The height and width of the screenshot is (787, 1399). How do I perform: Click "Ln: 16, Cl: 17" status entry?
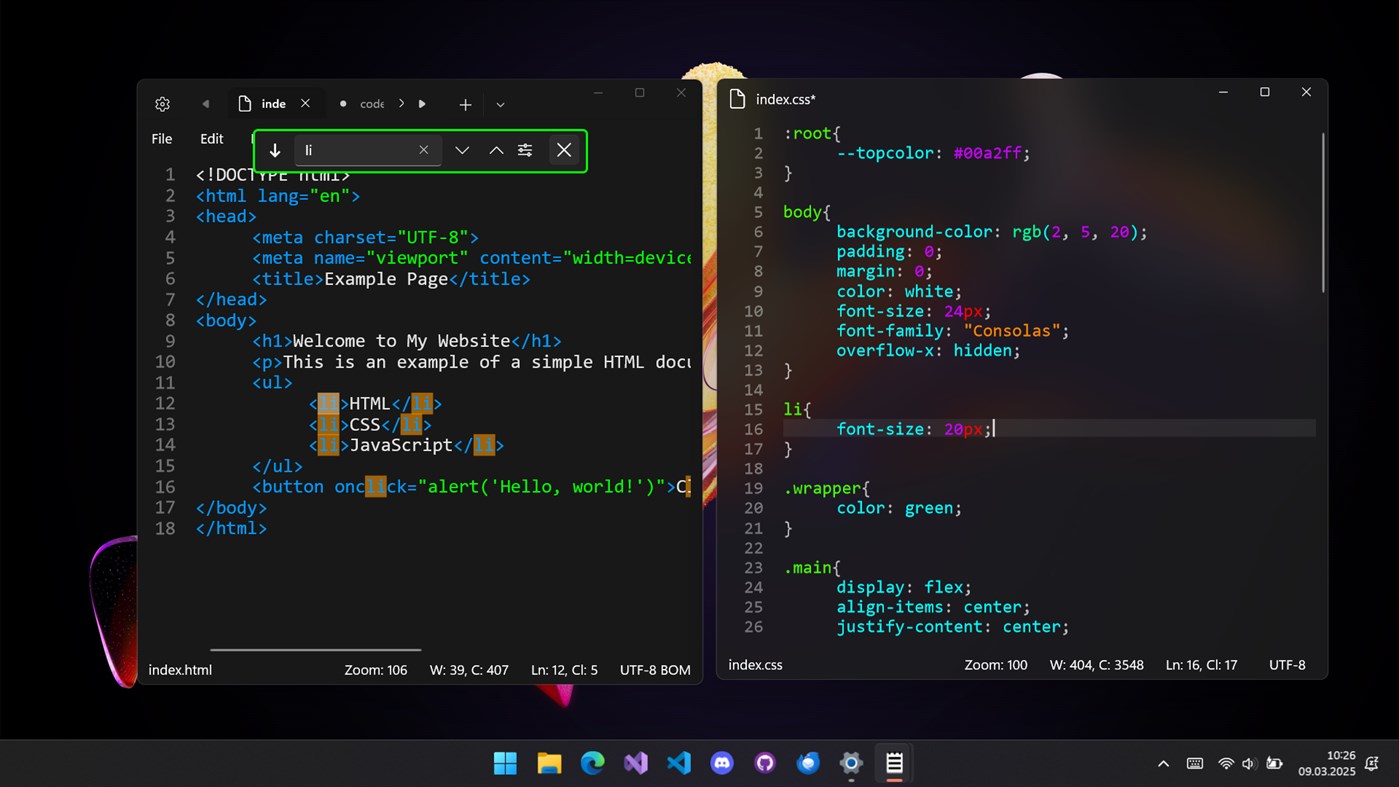(x=1202, y=665)
